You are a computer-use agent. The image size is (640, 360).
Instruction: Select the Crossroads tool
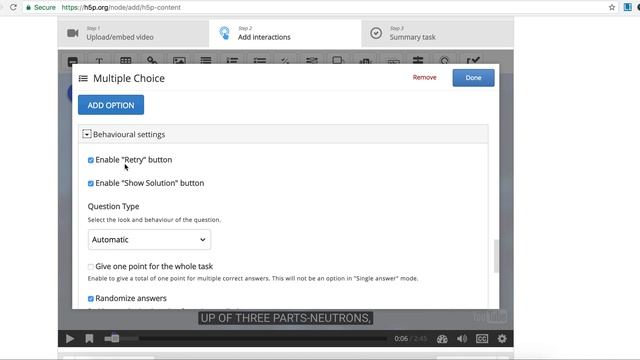coord(418,60)
